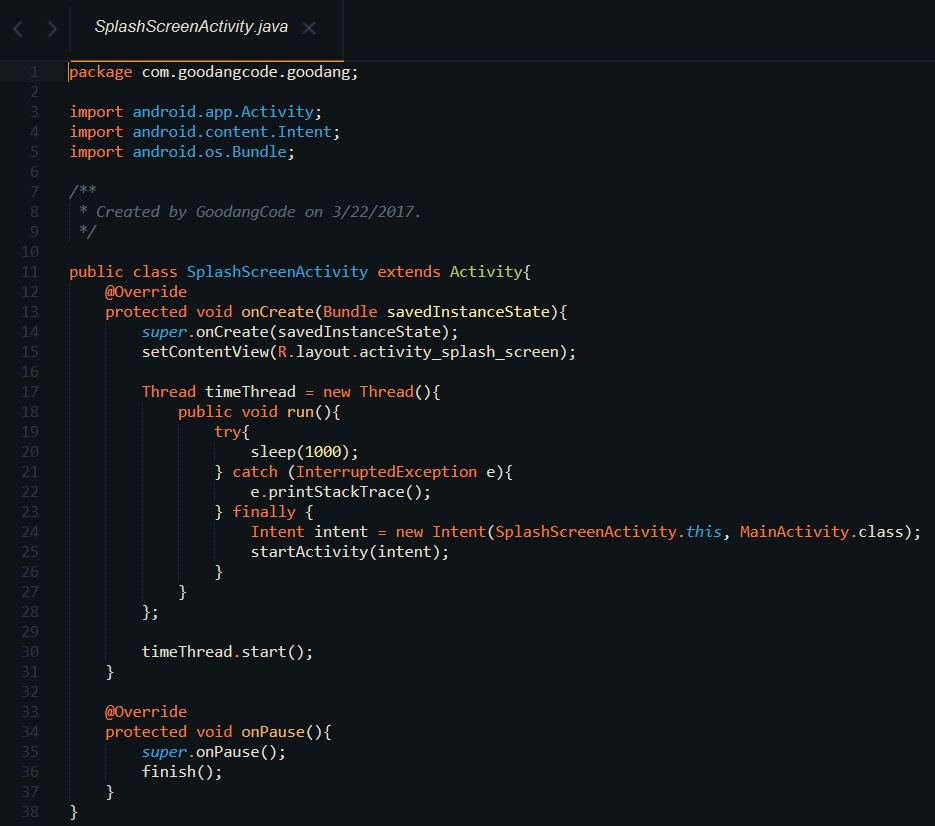This screenshot has height=826, width=935.
Task: Go forward with the right navigation arrow
Action: pos(52,29)
